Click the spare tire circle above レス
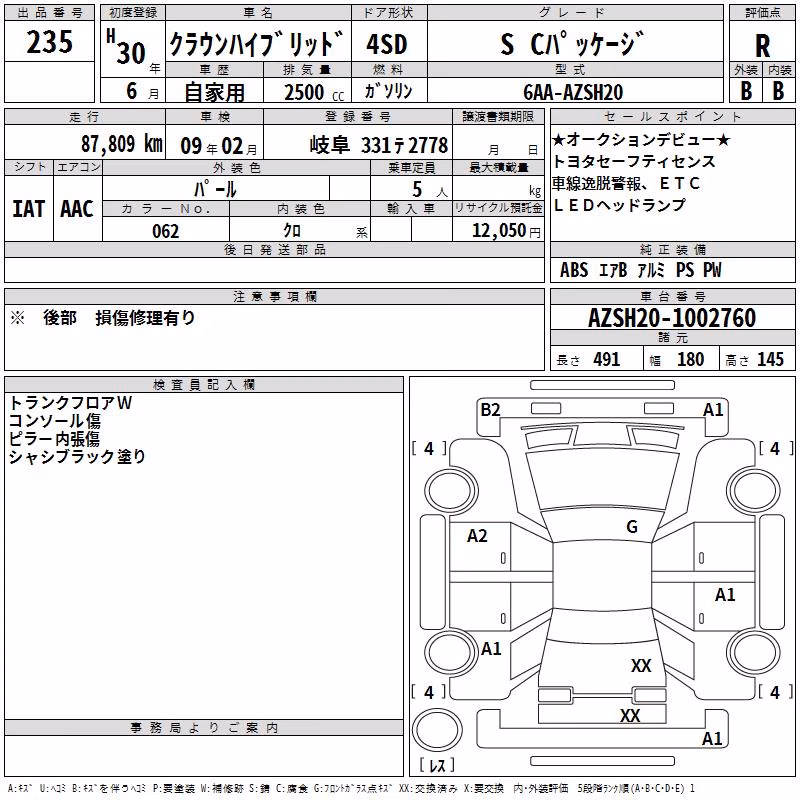800x800 pixels. click(437, 730)
